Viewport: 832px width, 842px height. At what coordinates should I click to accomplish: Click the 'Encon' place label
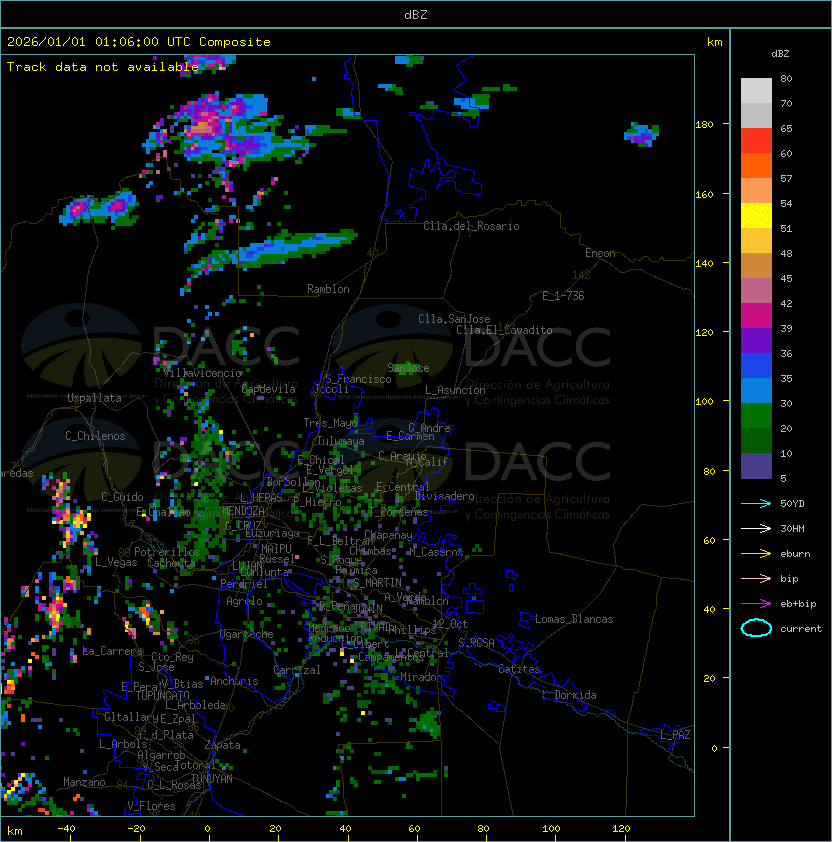pyautogui.click(x=600, y=253)
